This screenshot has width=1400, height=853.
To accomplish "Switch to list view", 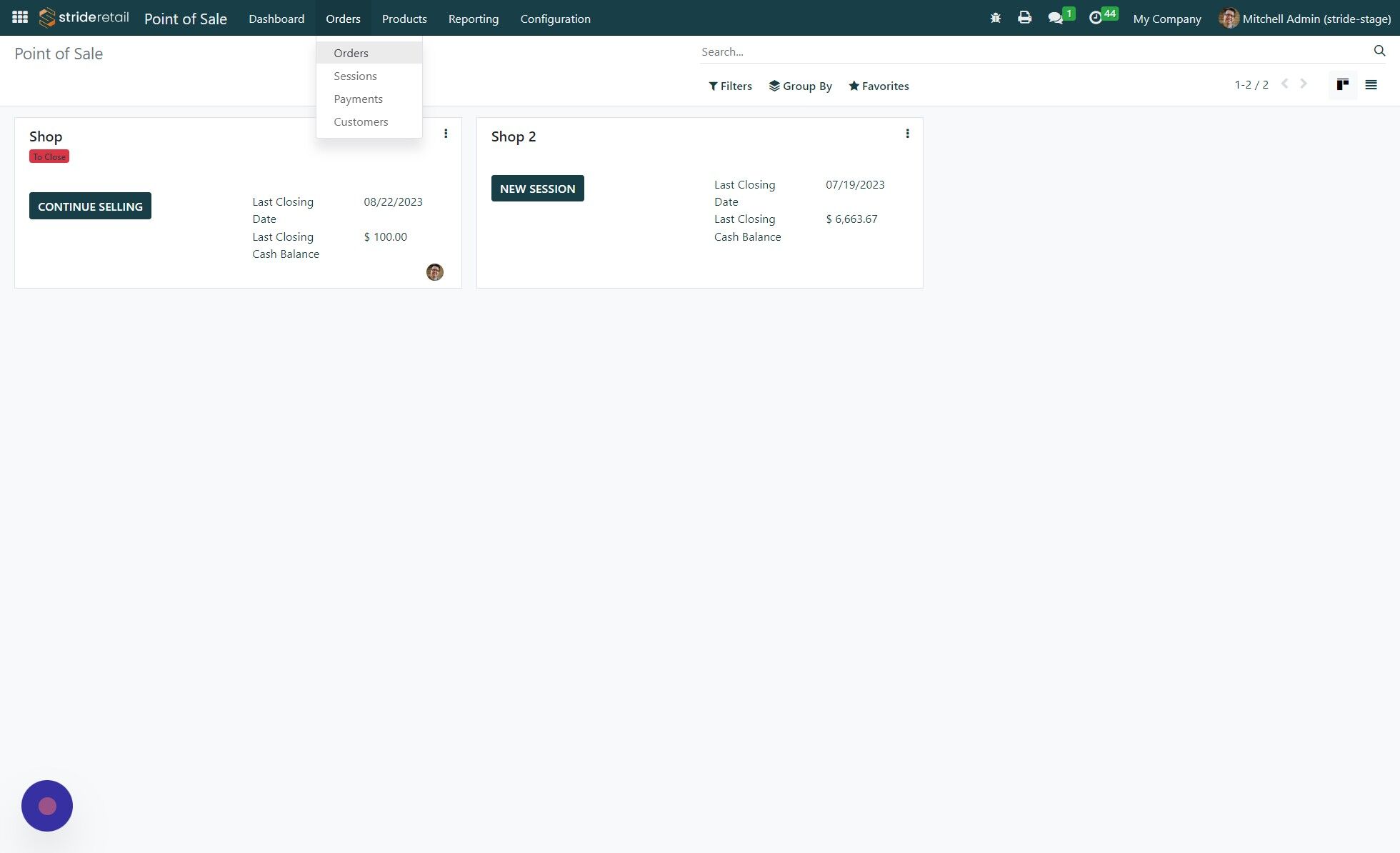I will tap(1371, 84).
